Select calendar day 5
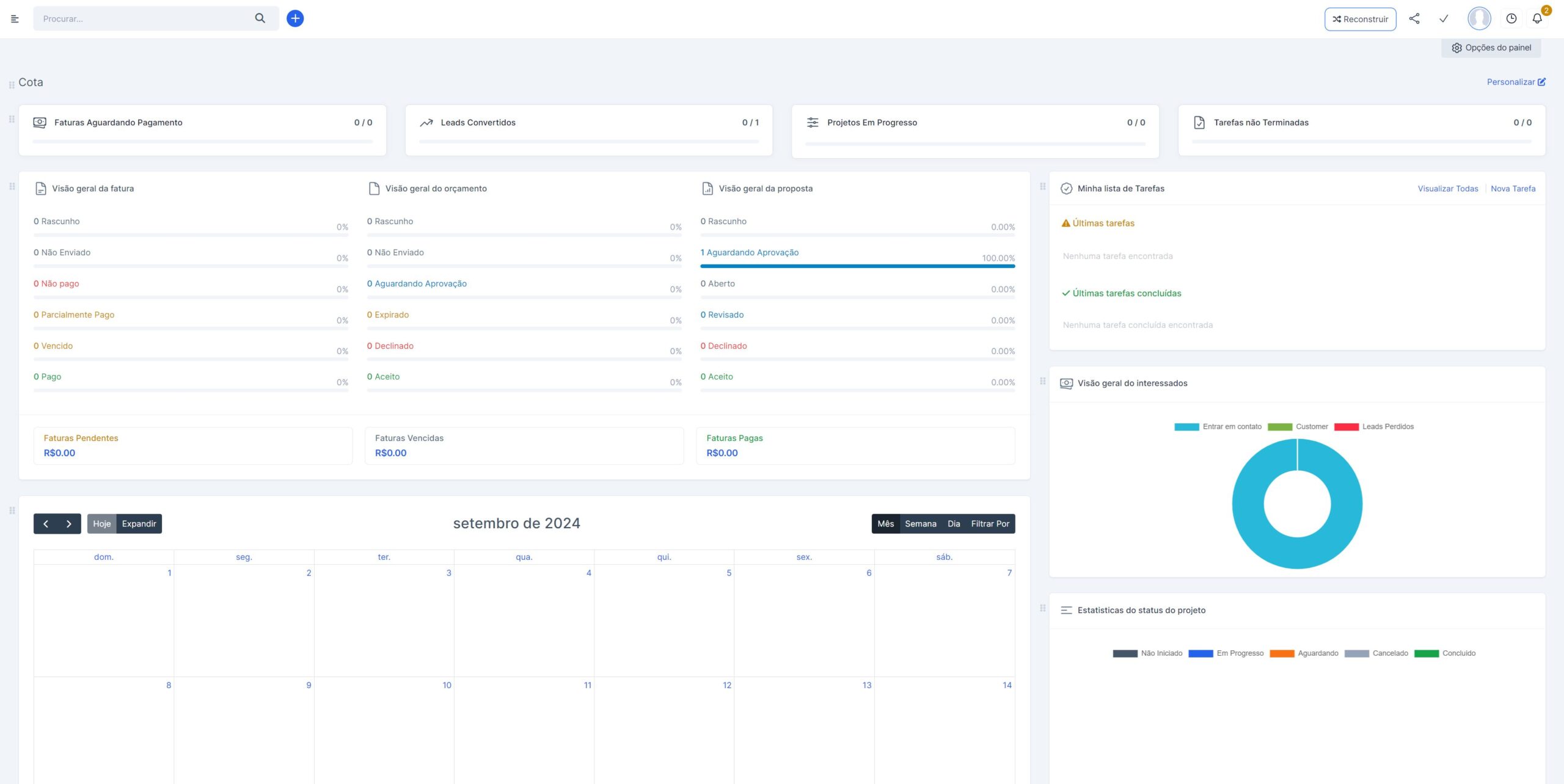1564x784 pixels. point(728,573)
